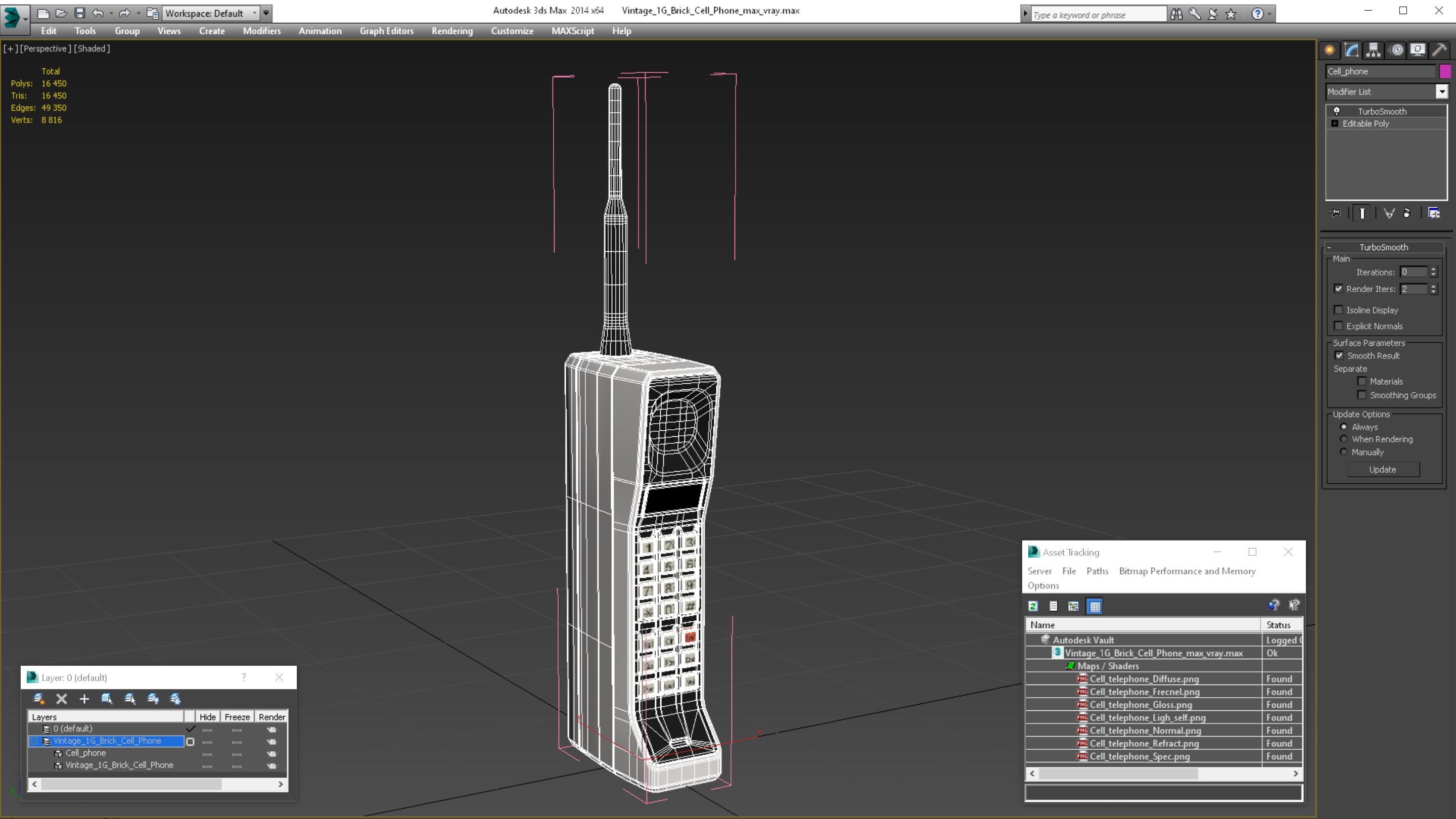Image resolution: width=1456 pixels, height=819 pixels.
Task: Toggle Smooth Result checkbox
Action: [x=1339, y=355]
